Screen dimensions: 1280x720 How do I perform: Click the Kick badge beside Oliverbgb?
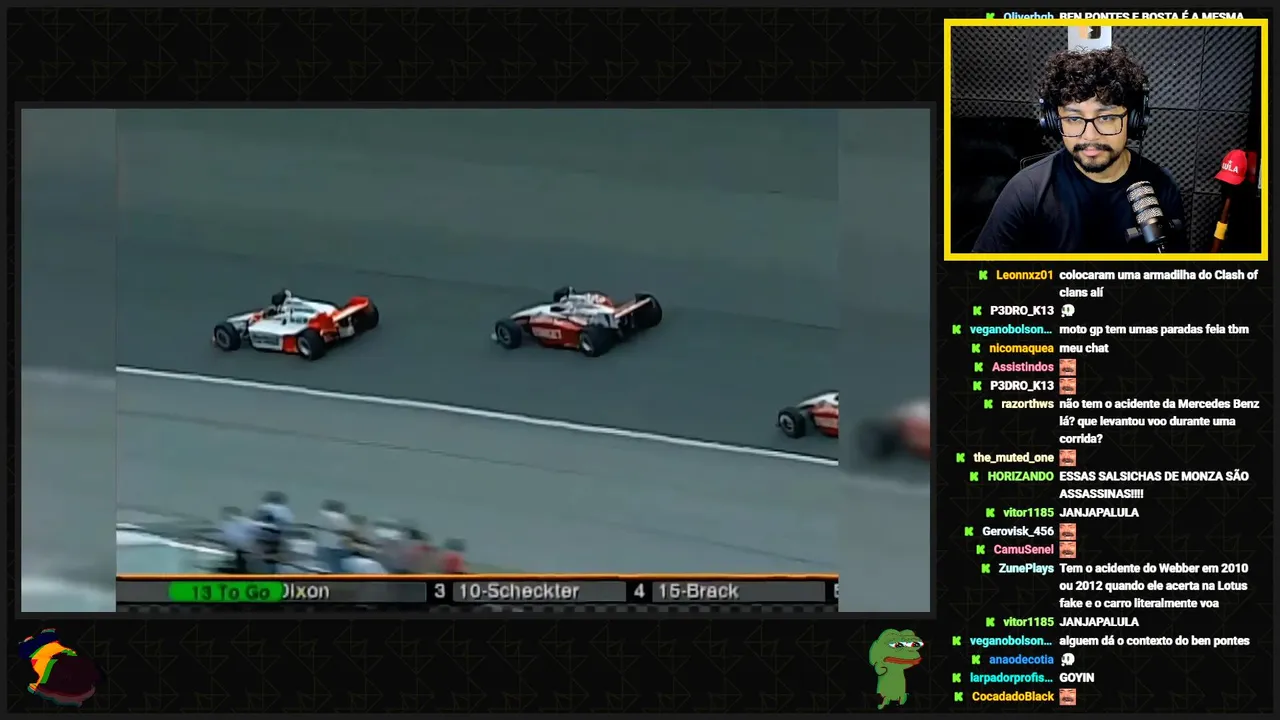[990, 17]
